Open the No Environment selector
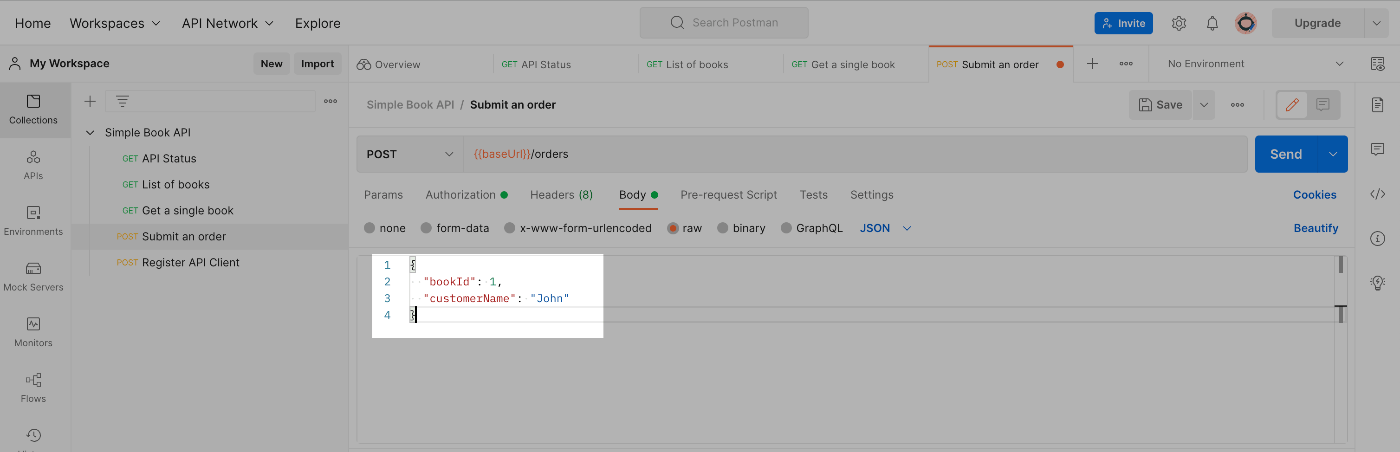 (1256, 63)
